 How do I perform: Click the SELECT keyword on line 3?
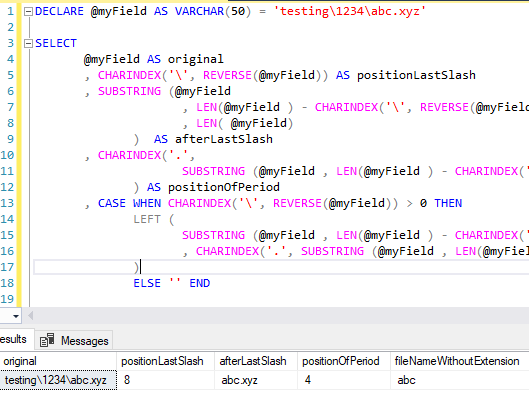[56, 44]
